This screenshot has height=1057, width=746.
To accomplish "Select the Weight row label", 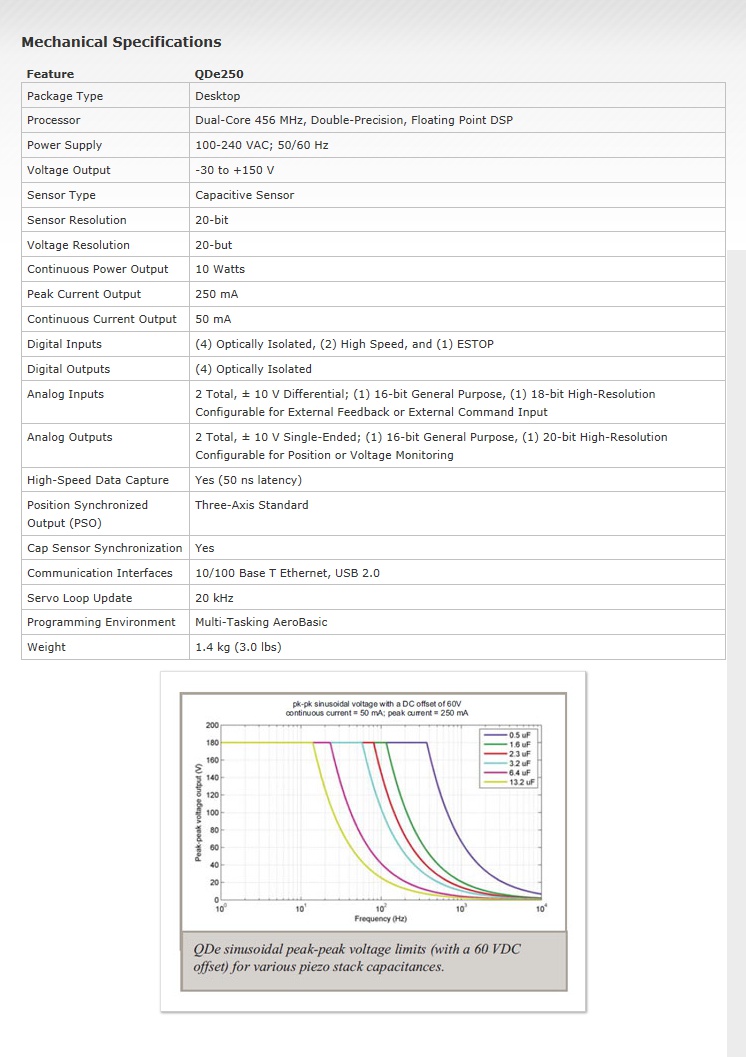I will (x=46, y=647).
